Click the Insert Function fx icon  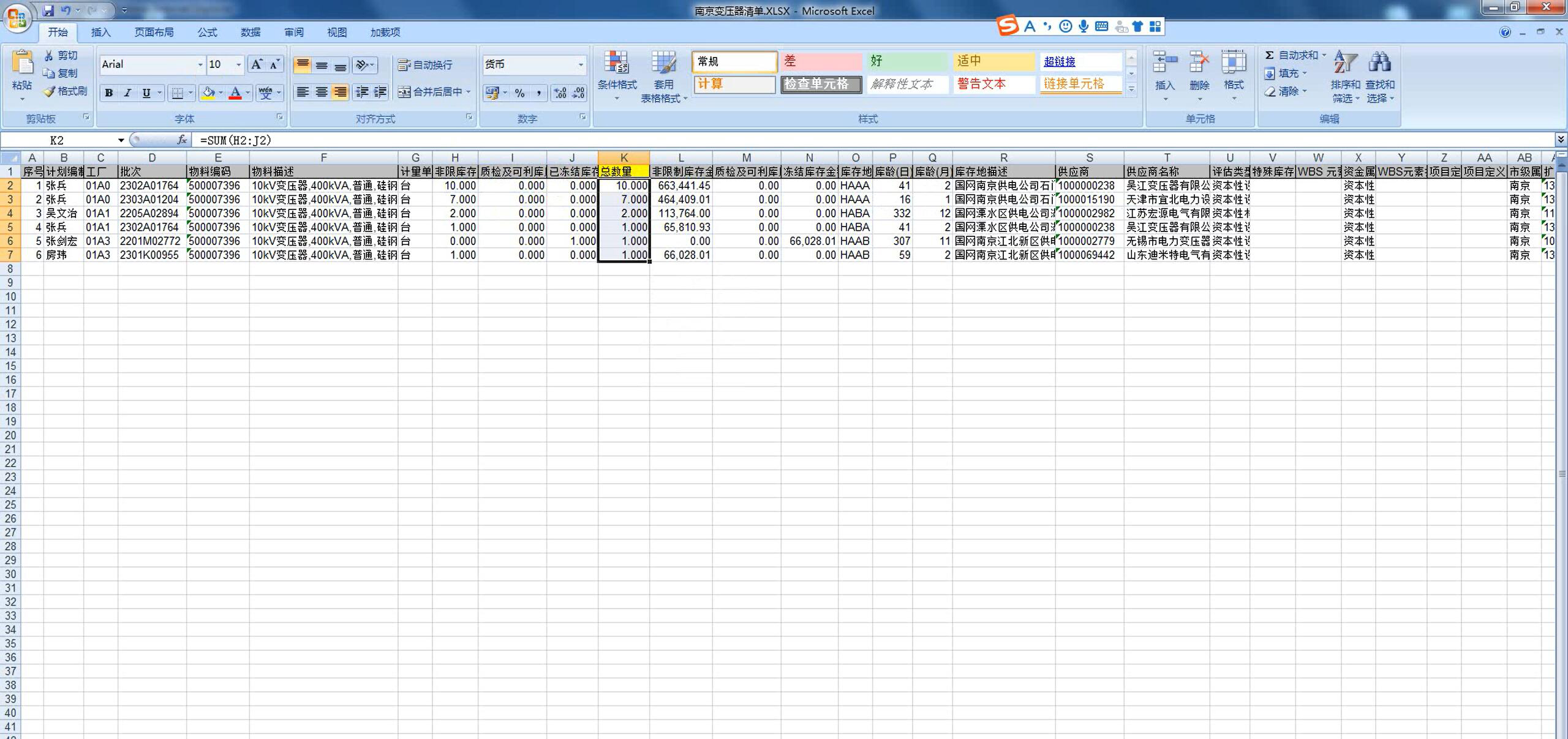(x=182, y=140)
